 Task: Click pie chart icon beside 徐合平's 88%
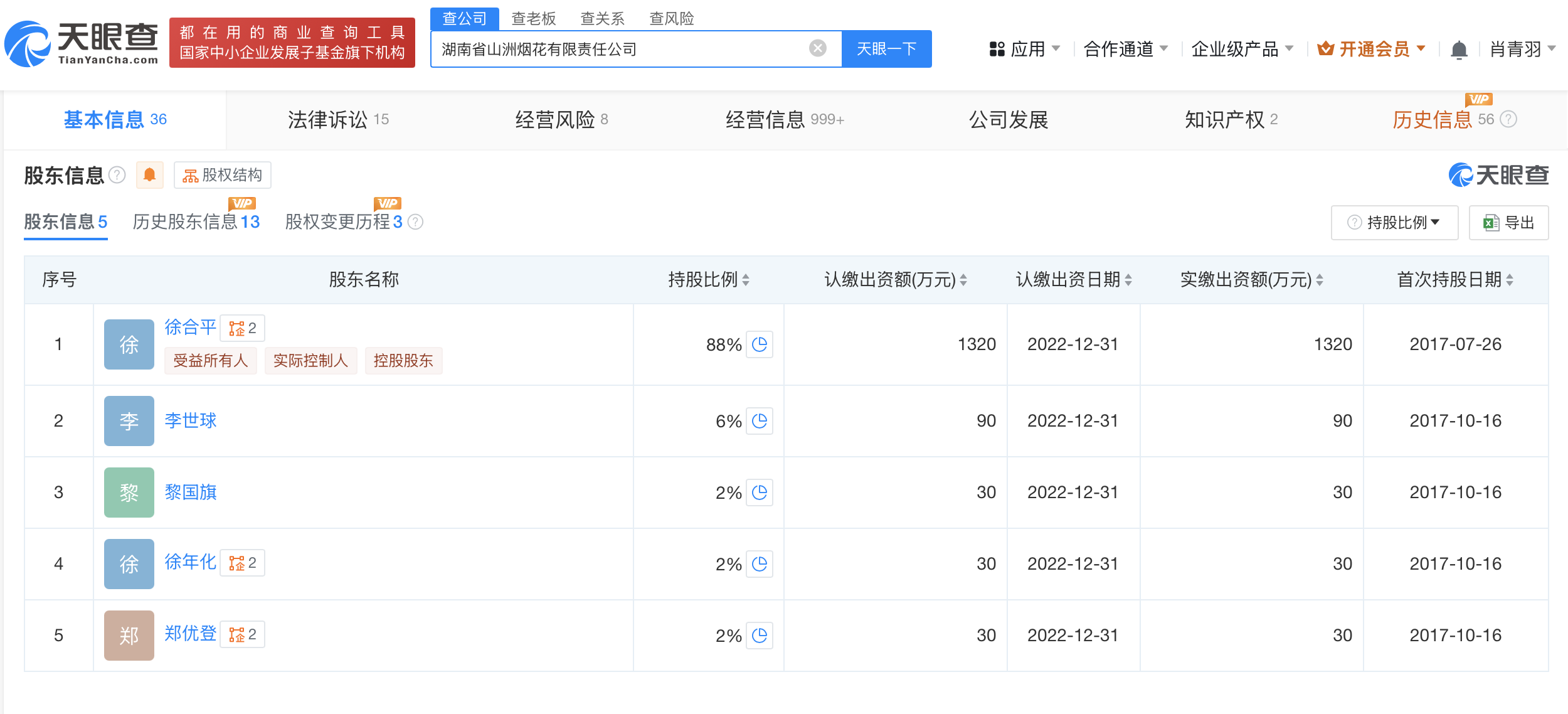(x=759, y=344)
